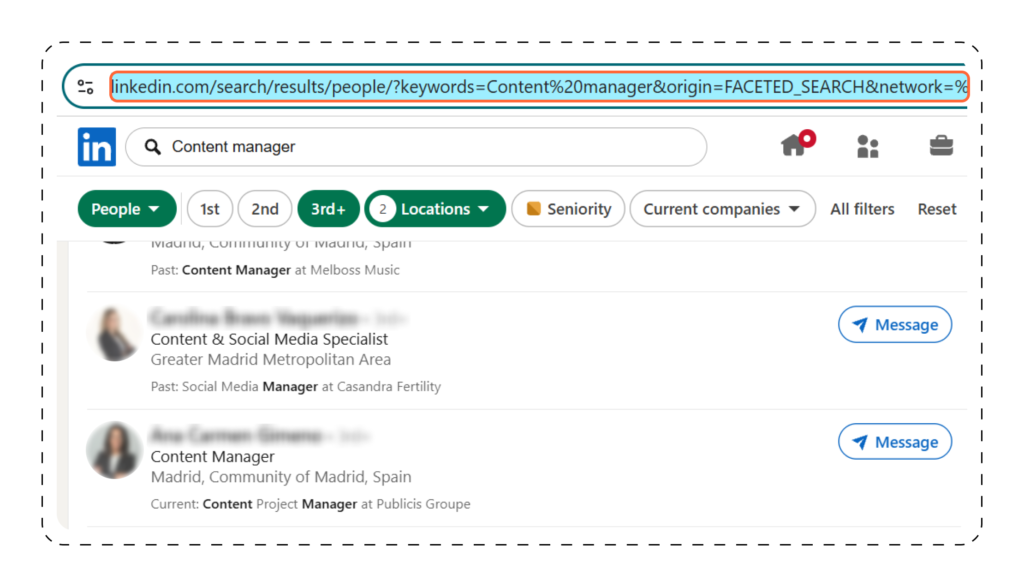Click the magnifier icon in search box
This screenshot has height=587, width=1024.
pos(153,147)
